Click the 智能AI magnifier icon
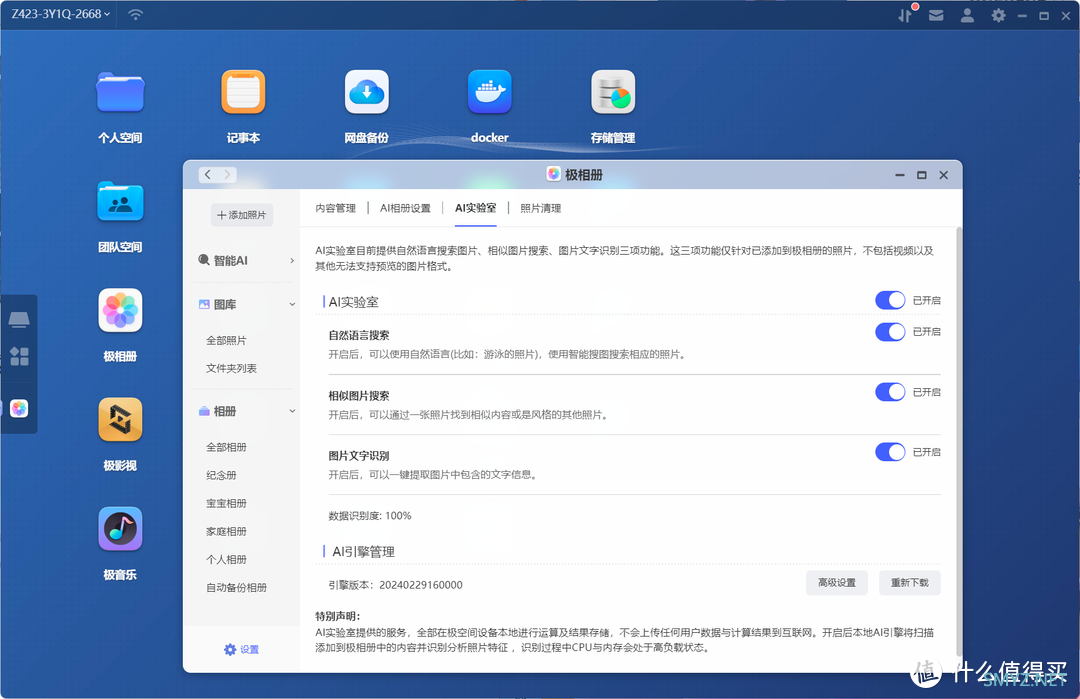Viewport: 1080px width, 699px height. pyautogui.click(x=204, y=260)
